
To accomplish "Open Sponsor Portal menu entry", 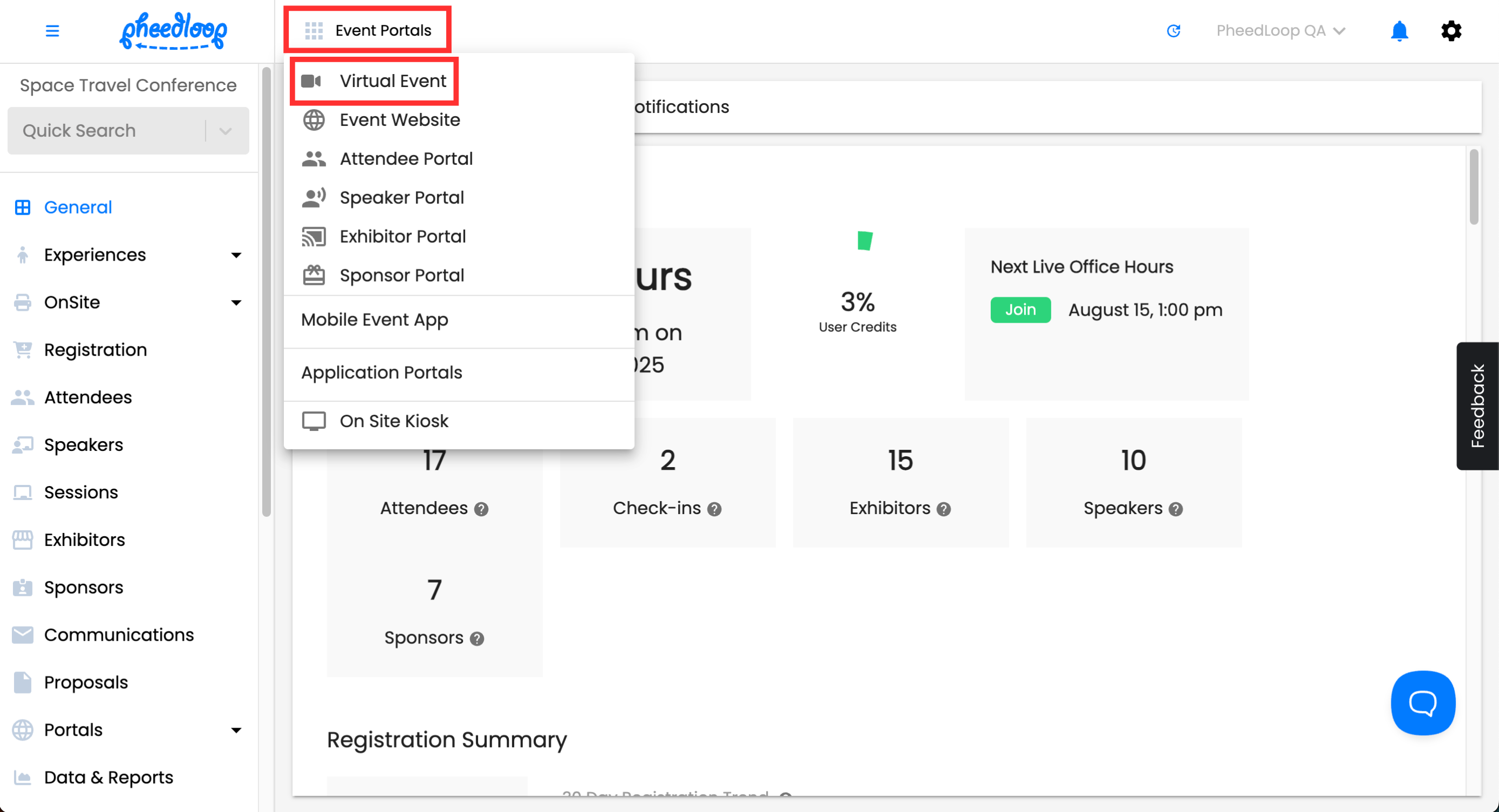I will click(459, 275).
